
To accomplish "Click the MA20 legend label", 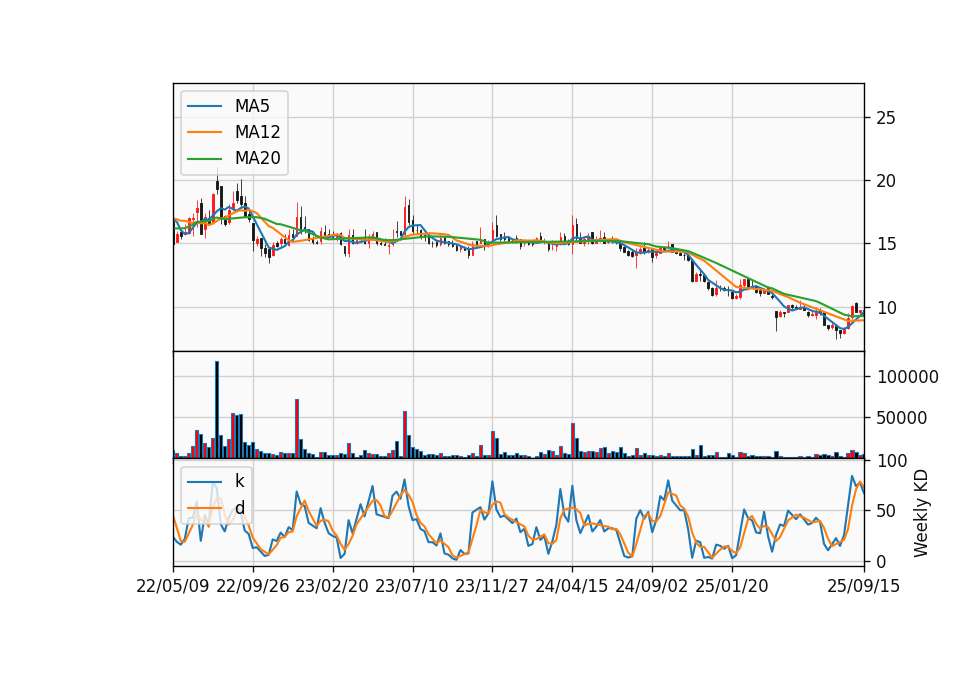I will pos(257,158).
